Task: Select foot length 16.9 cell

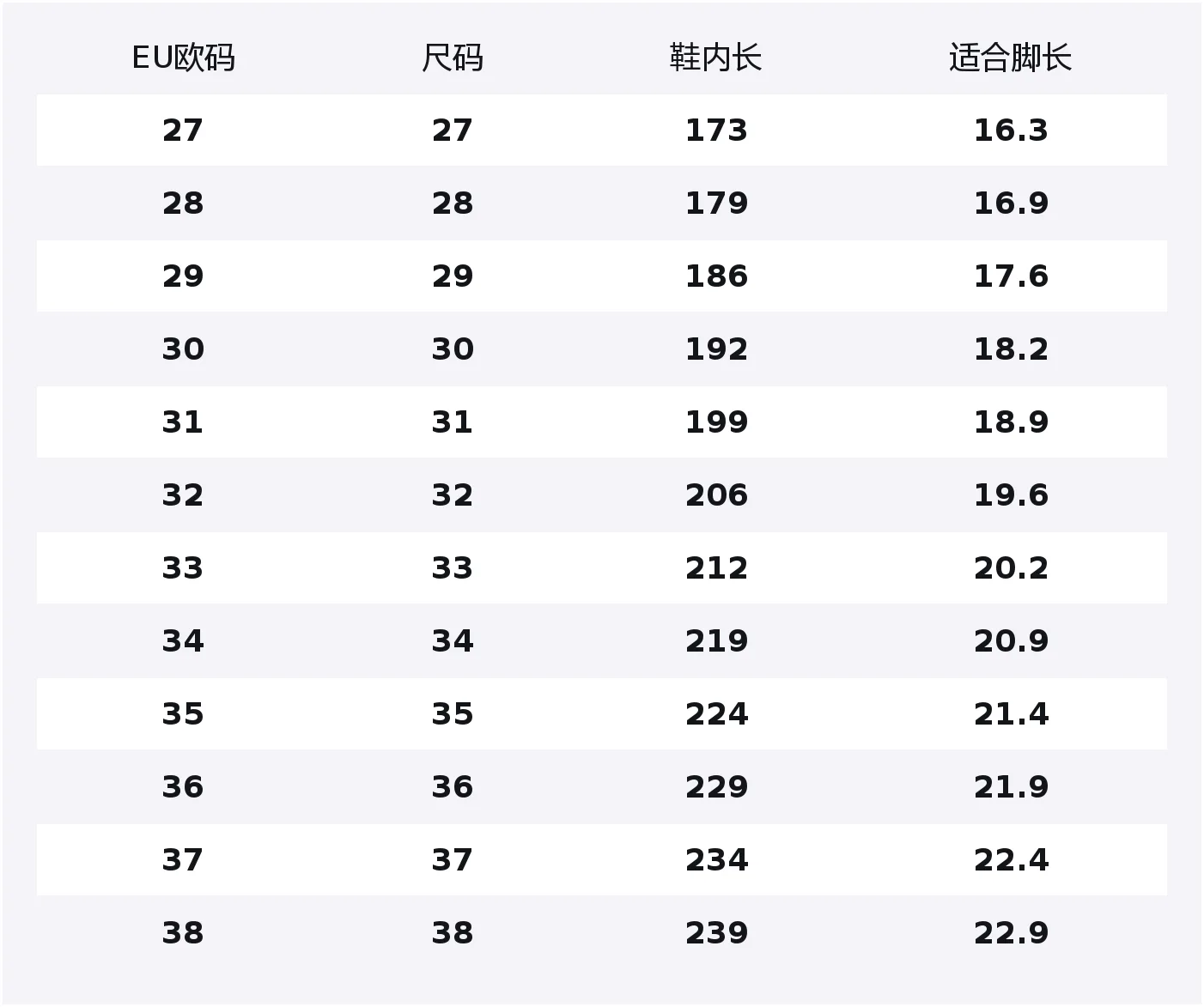Action: click(1011, 203)
